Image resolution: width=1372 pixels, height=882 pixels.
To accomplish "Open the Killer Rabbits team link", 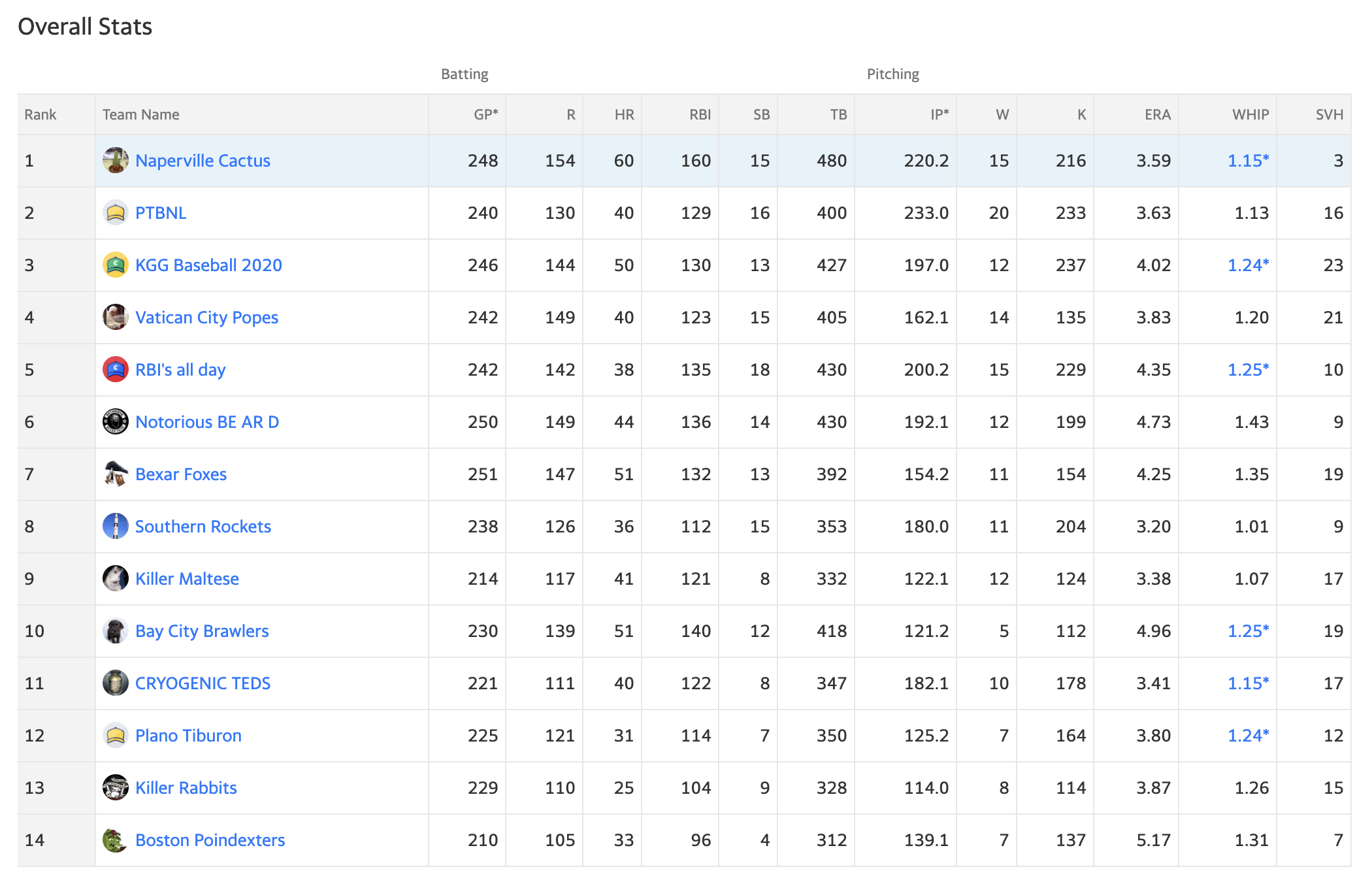I will pos(186,788).
